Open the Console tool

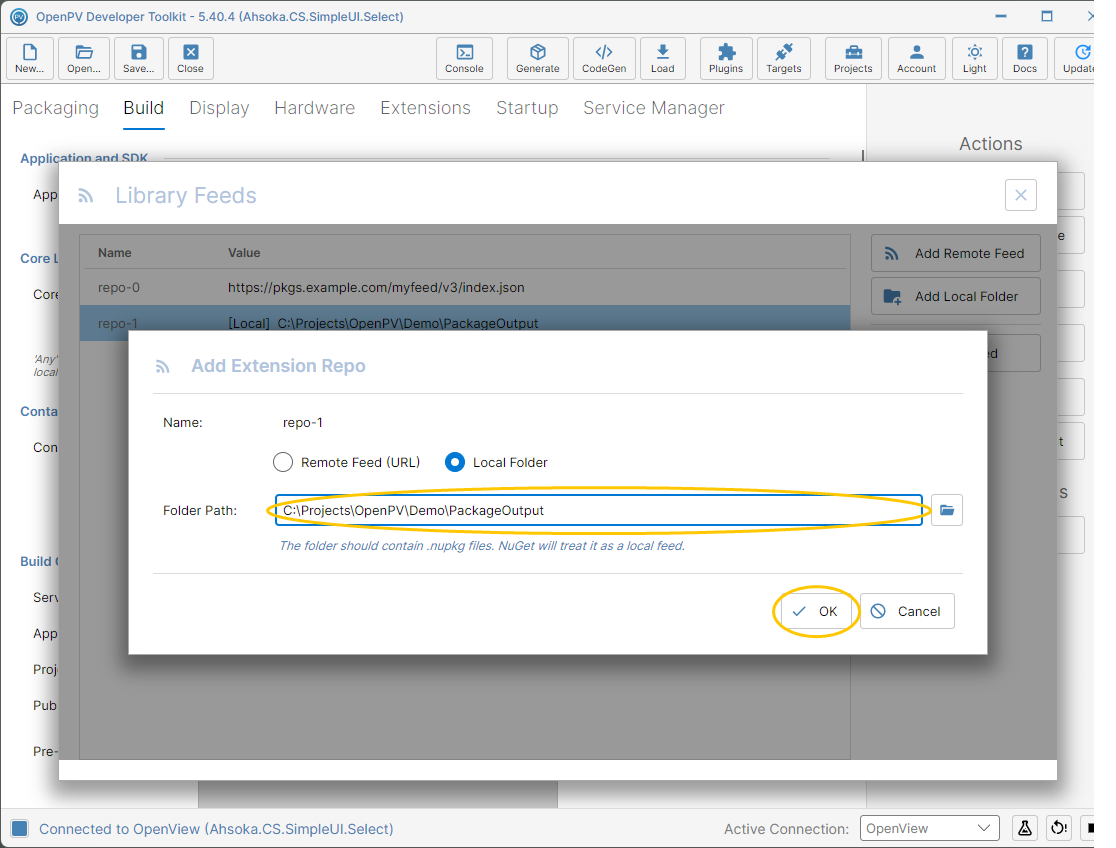464,58
